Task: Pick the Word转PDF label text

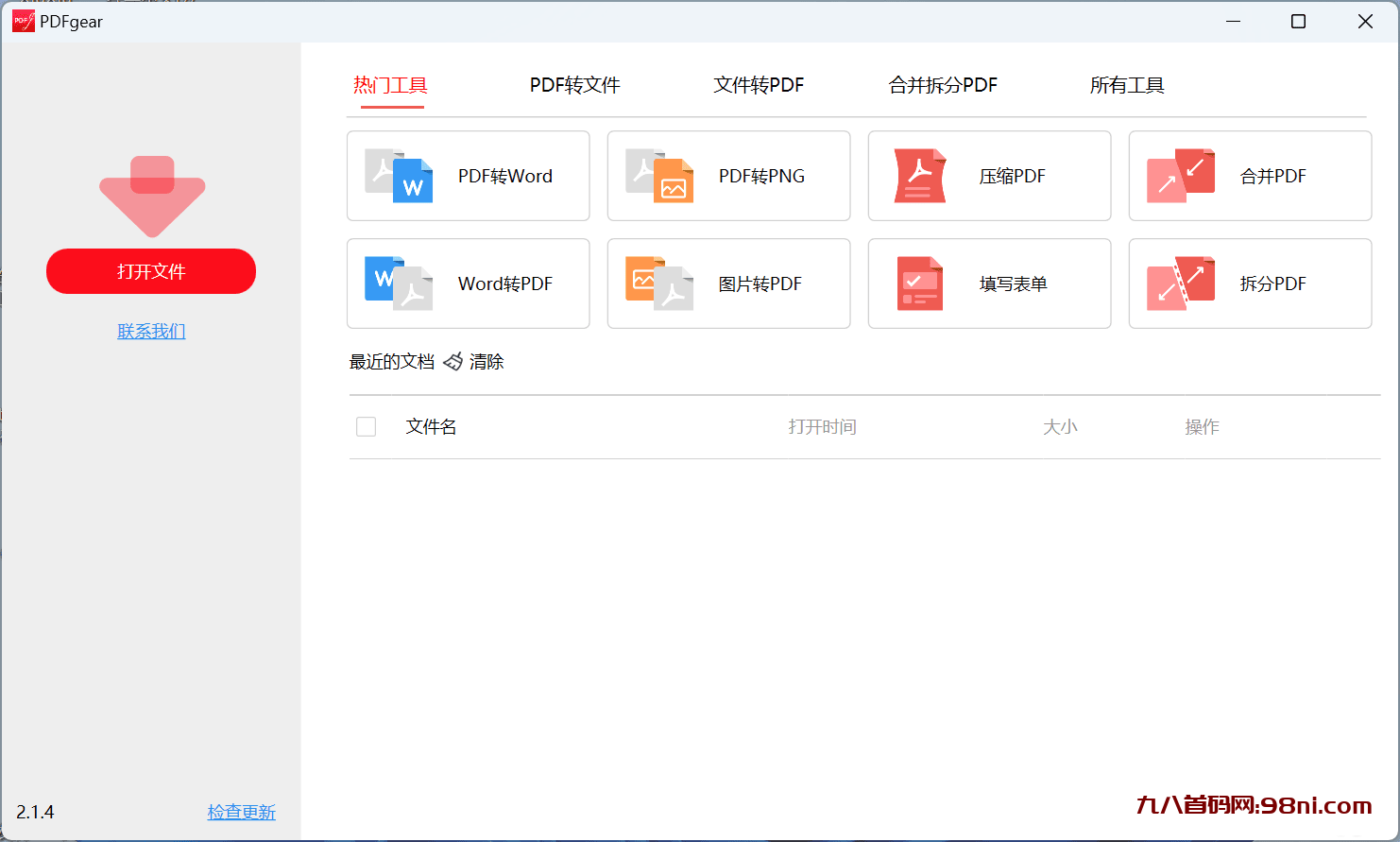Action: (505, 284)
